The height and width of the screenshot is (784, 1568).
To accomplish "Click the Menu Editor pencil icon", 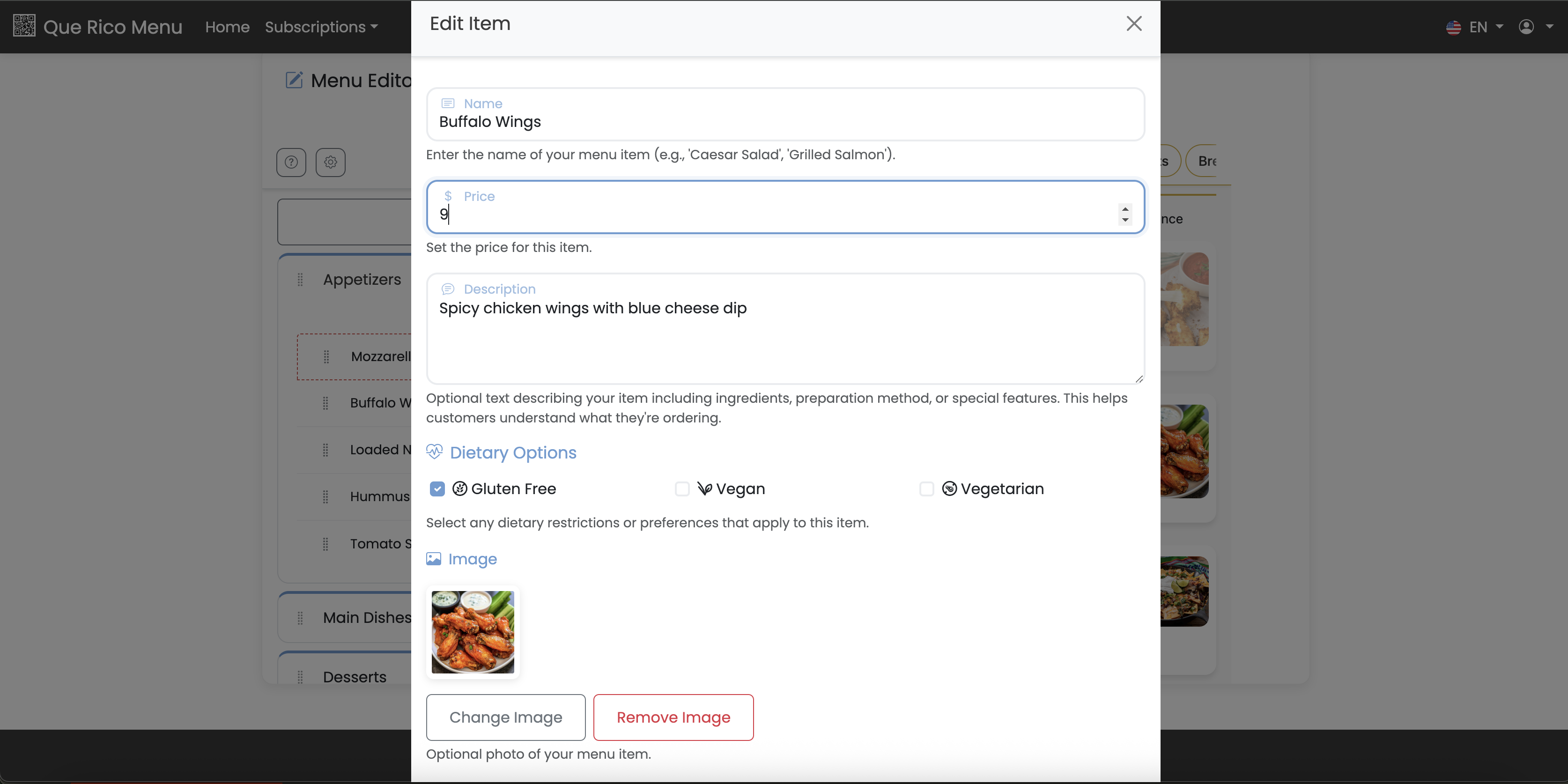I will click(x=294, y=81).
